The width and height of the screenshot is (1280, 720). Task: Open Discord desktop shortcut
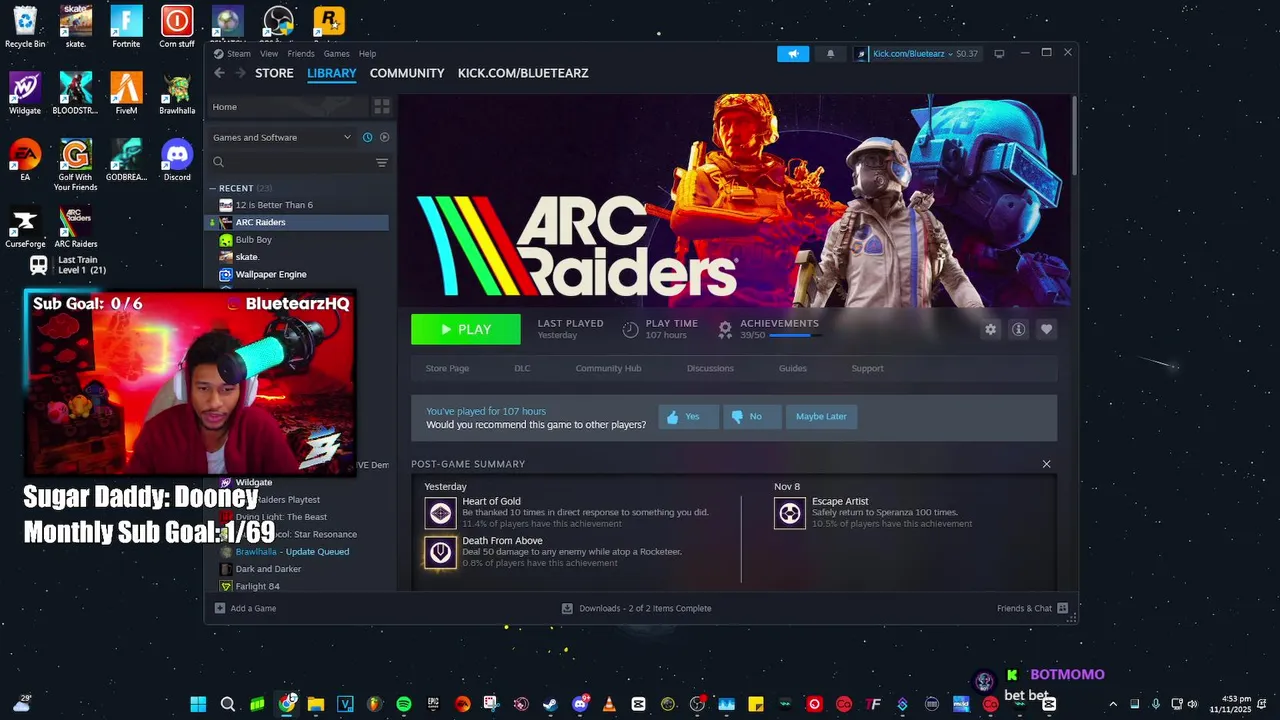click(177, 161)
